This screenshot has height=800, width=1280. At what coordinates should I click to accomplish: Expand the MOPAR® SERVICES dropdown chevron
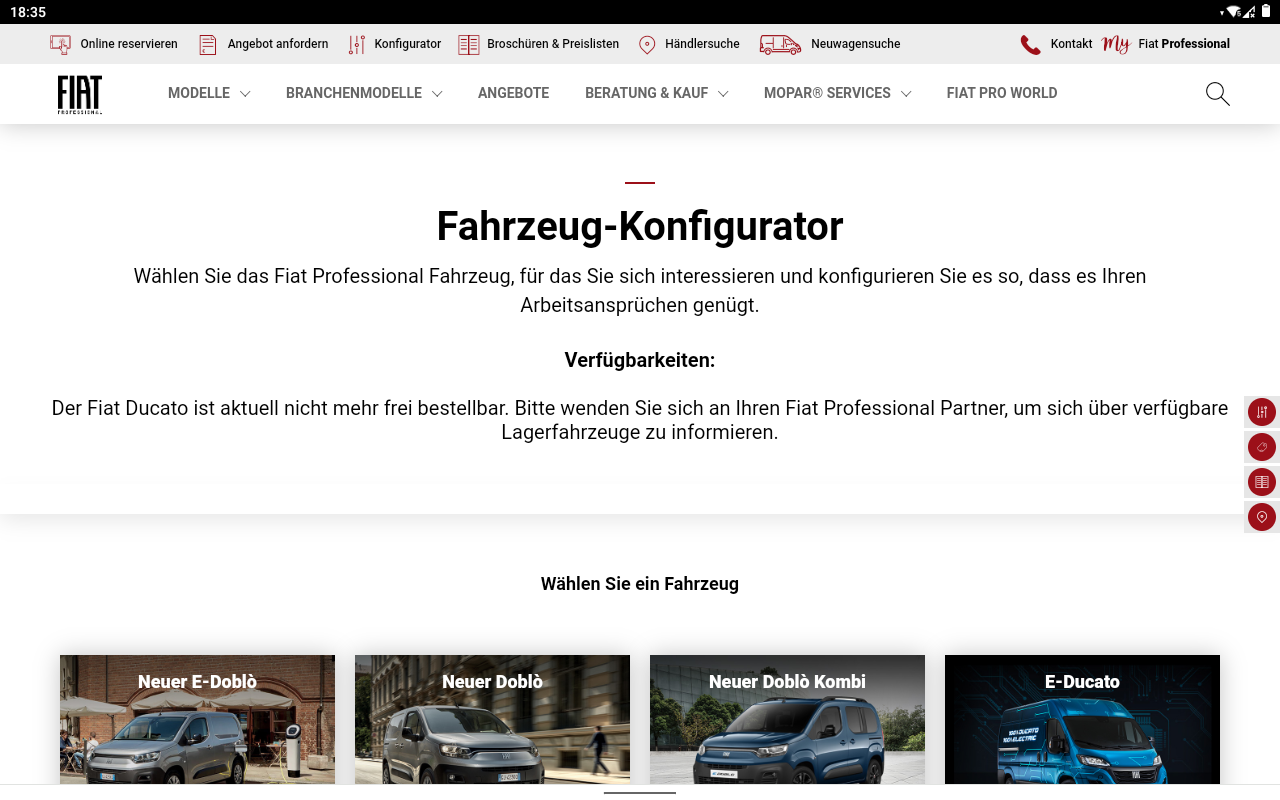pyautogui.click(x=906, y=94)
